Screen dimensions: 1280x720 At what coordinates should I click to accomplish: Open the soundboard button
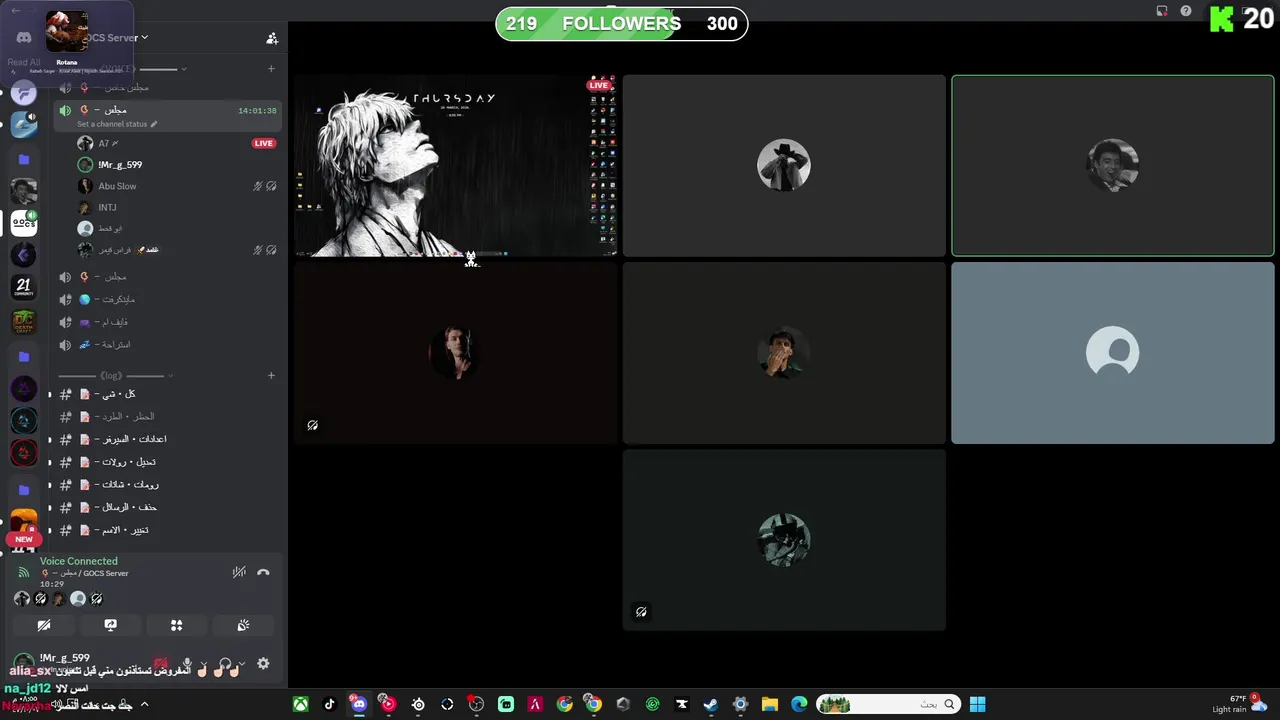pos(243,625)
